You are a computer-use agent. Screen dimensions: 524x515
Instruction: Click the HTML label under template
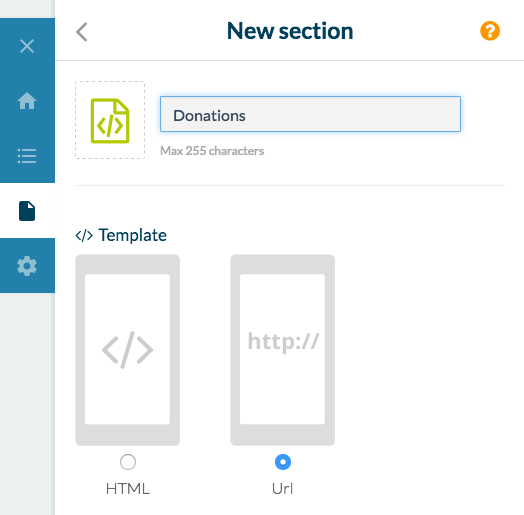128,489
